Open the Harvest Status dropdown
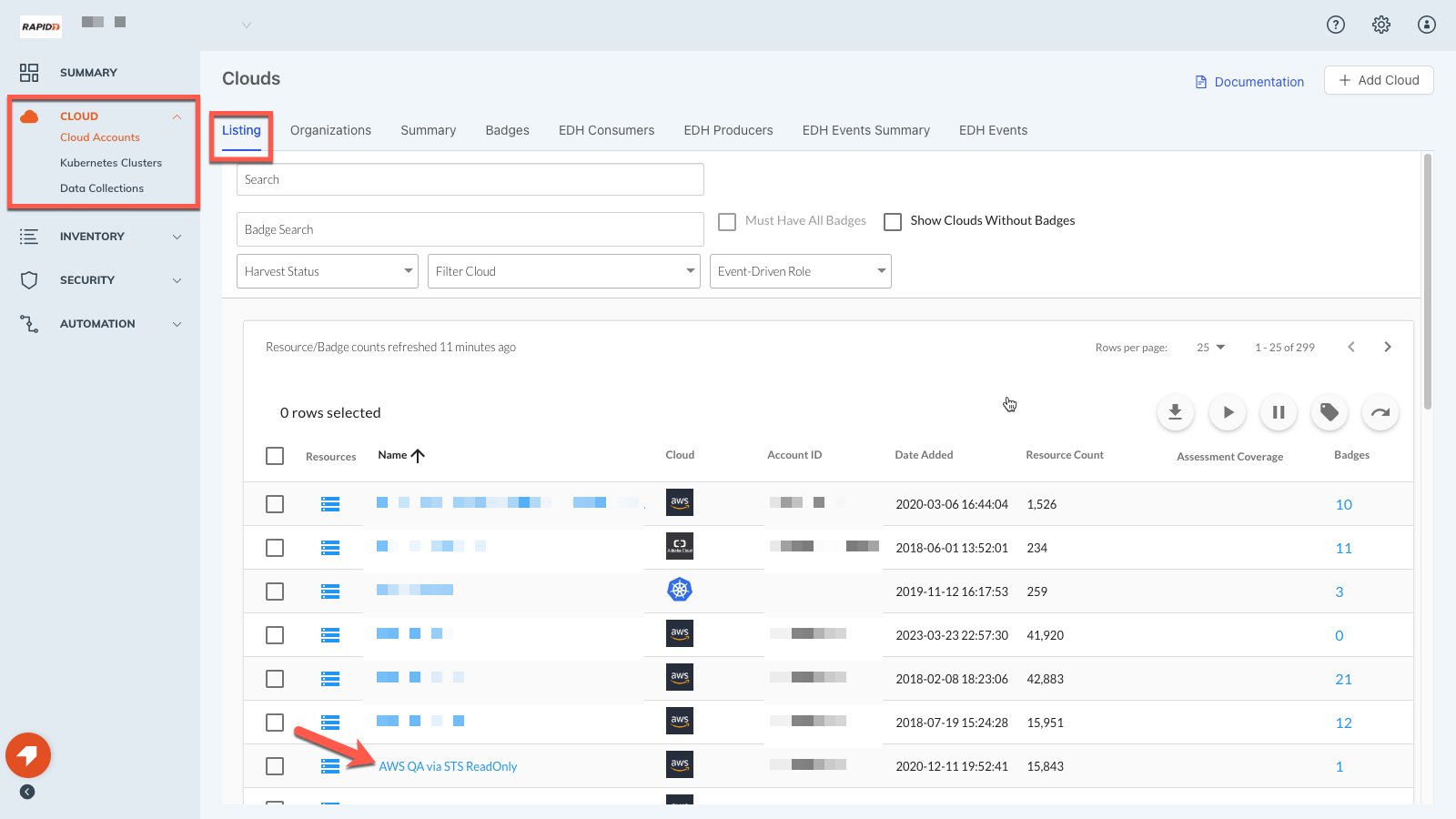 [327, 271]
